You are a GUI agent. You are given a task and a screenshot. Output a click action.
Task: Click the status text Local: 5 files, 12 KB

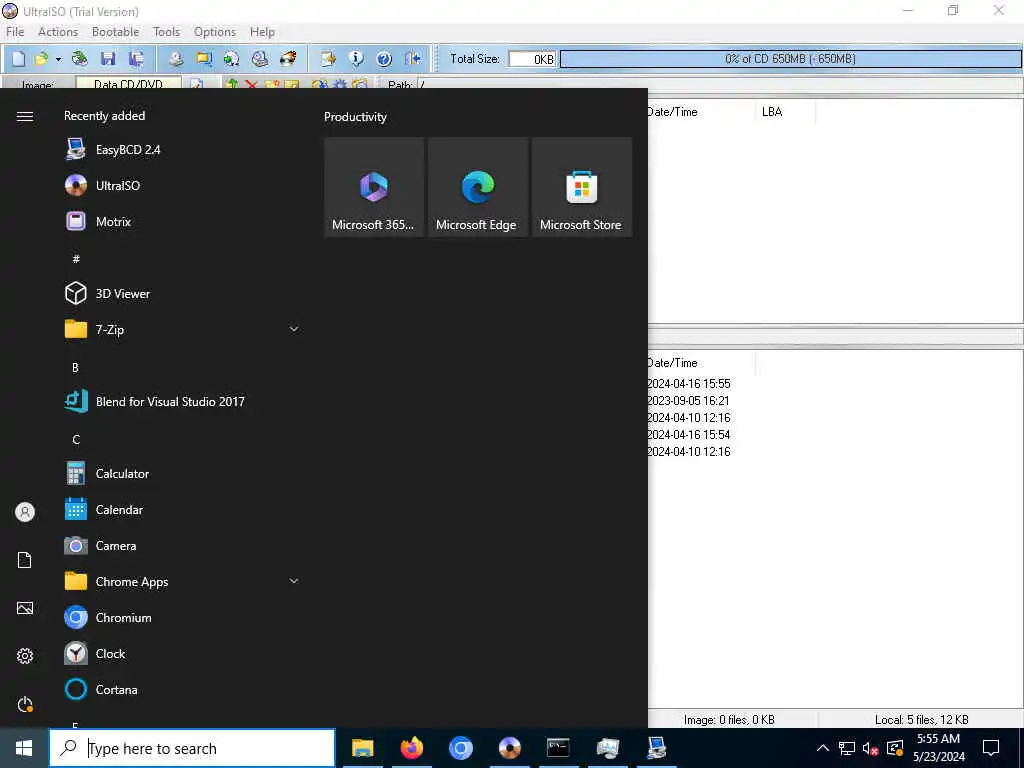click(921, 720)
